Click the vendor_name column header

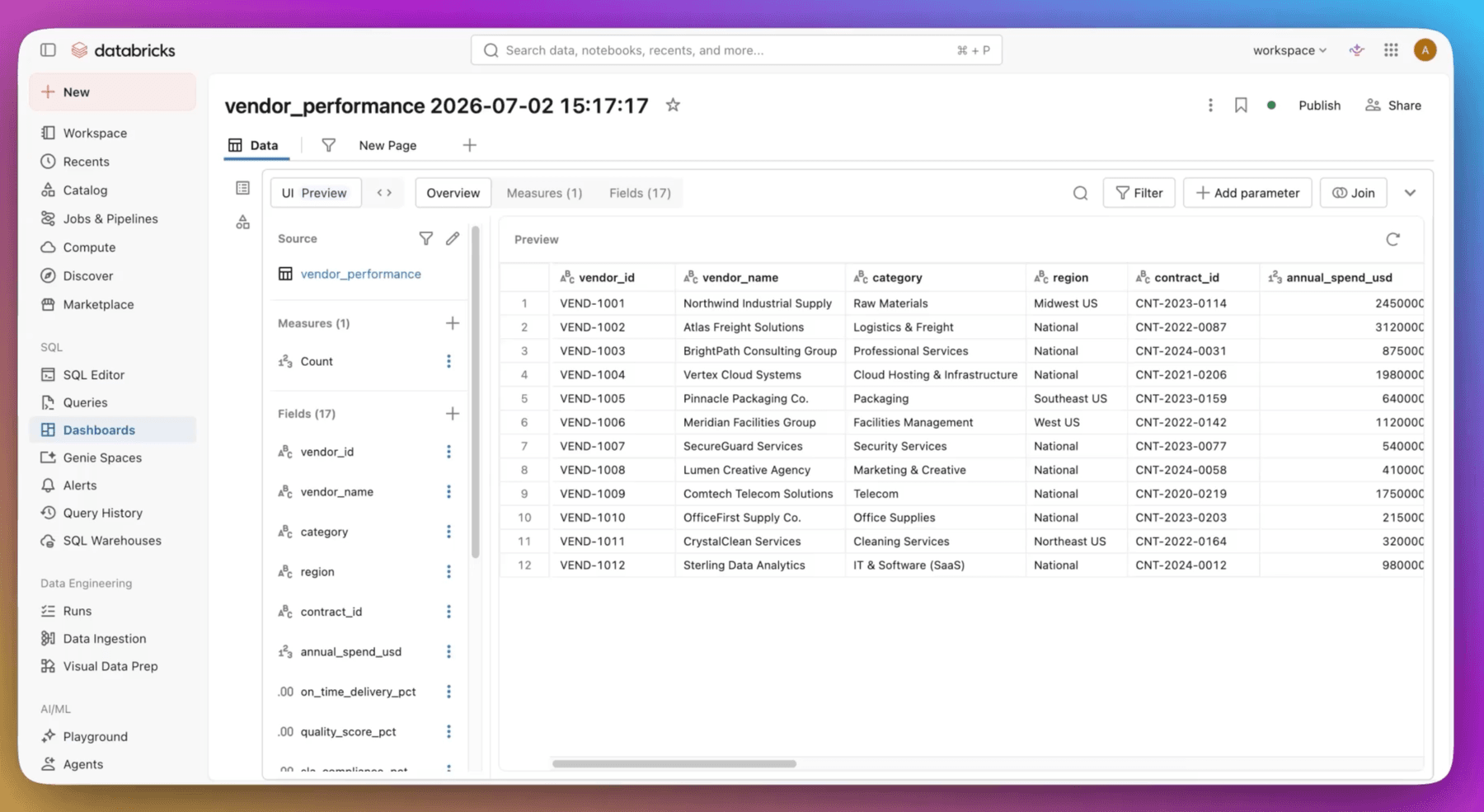click(x=759, y=278)
